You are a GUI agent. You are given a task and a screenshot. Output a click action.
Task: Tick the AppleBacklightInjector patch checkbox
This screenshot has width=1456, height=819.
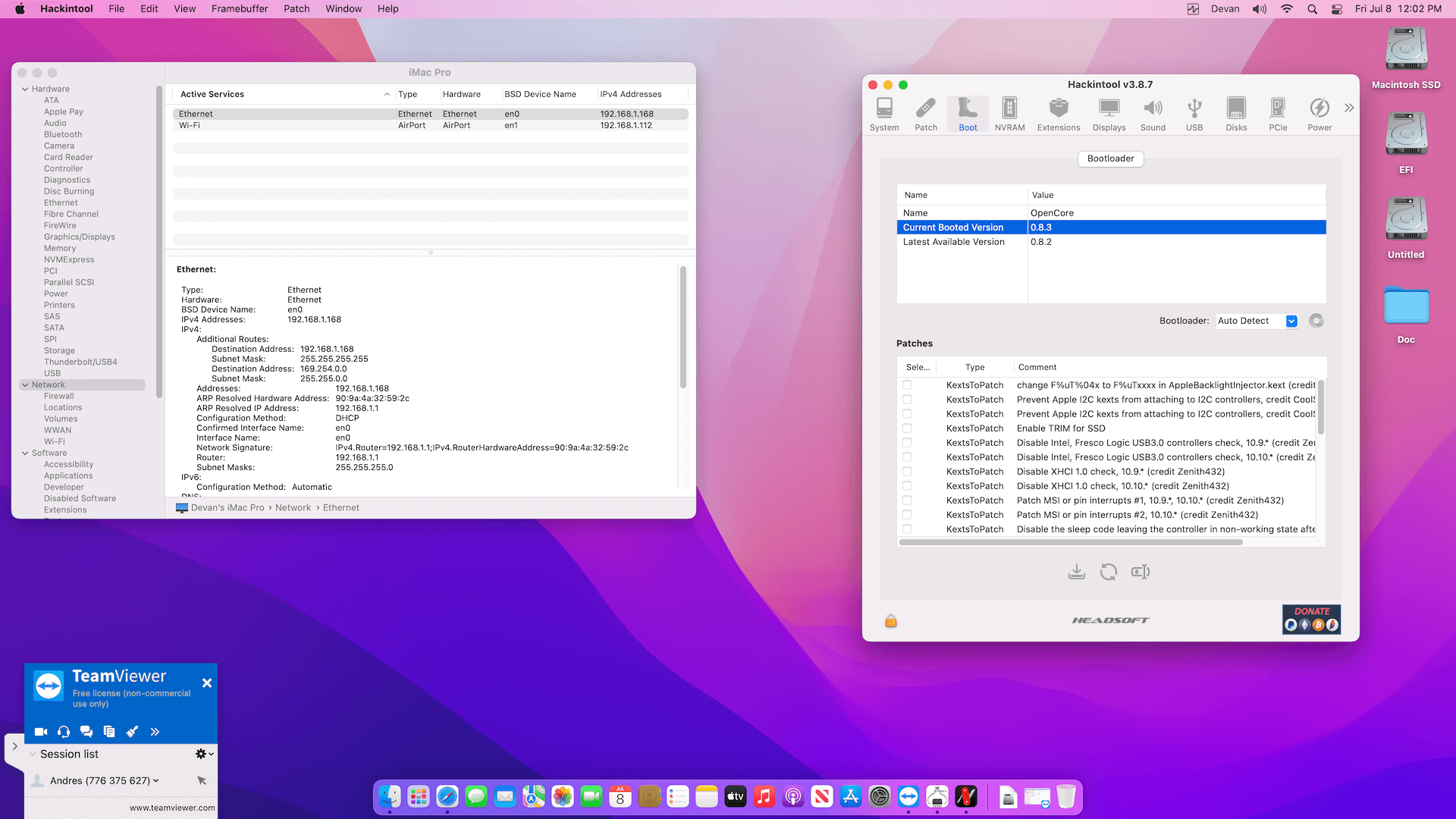[x=907, y=385]
